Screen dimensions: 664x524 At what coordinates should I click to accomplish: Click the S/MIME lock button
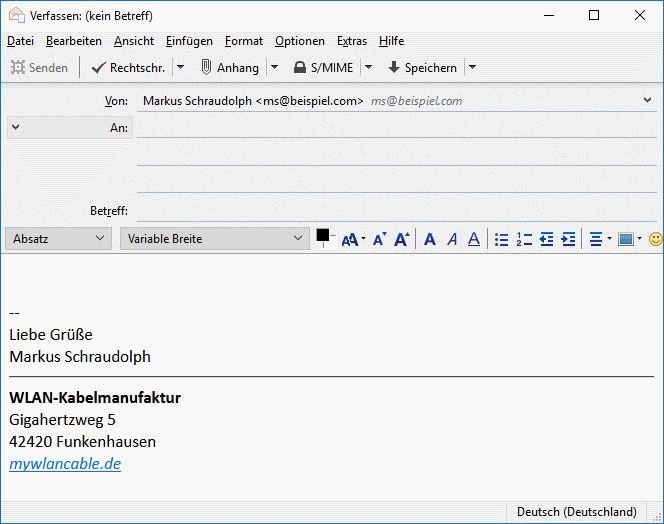tap(324, 68)
